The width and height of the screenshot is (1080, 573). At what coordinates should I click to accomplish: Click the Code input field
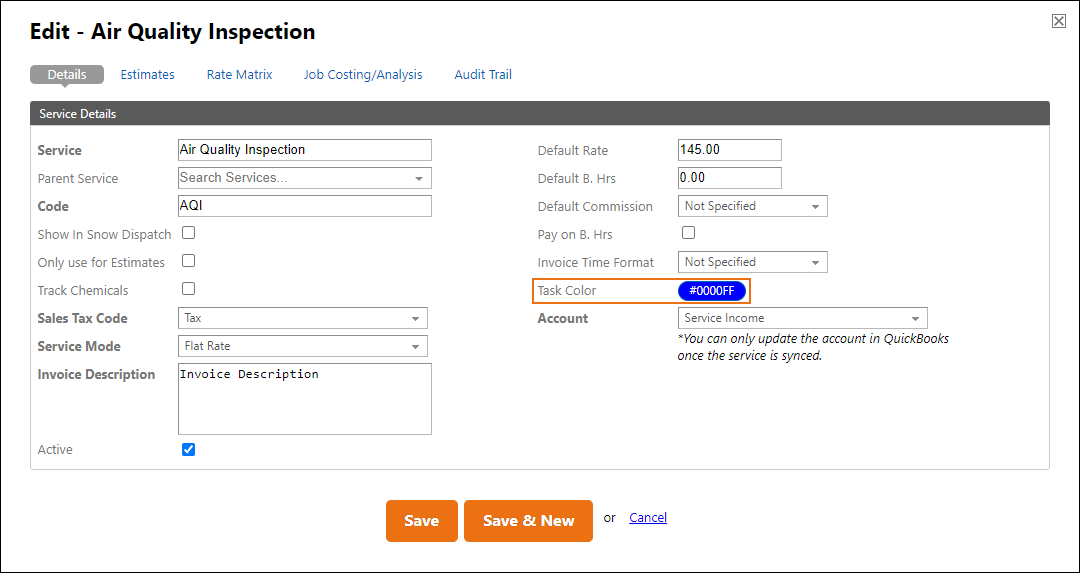304,206
